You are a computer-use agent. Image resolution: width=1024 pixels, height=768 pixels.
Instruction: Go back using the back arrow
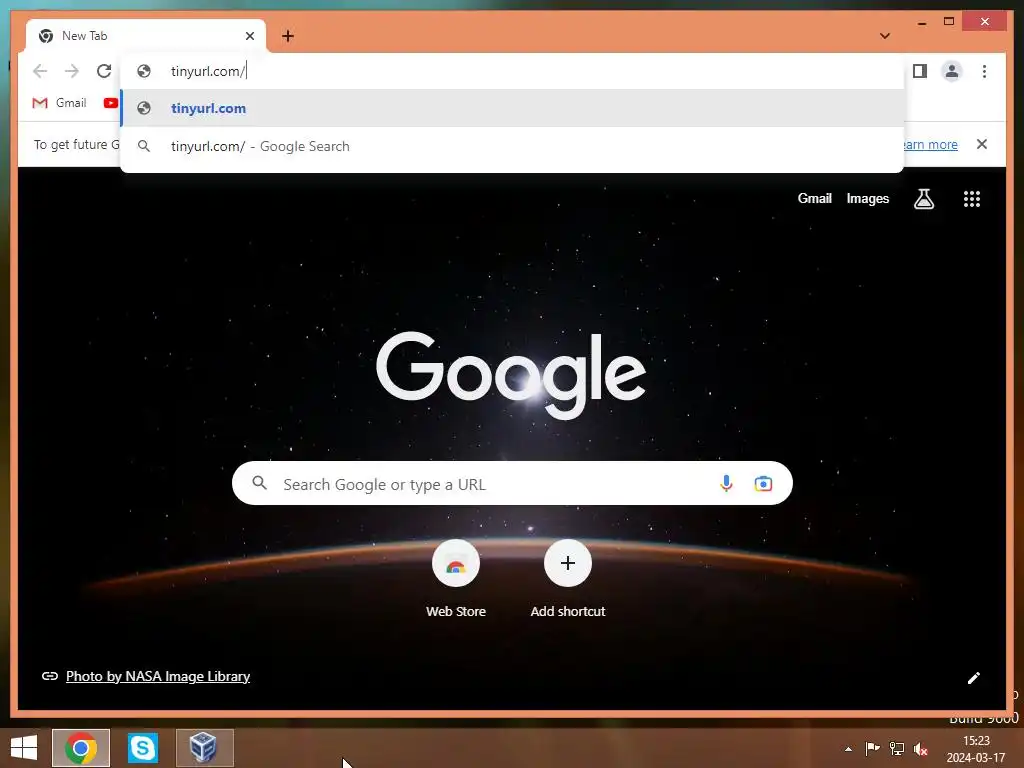[x=40, y=71]
